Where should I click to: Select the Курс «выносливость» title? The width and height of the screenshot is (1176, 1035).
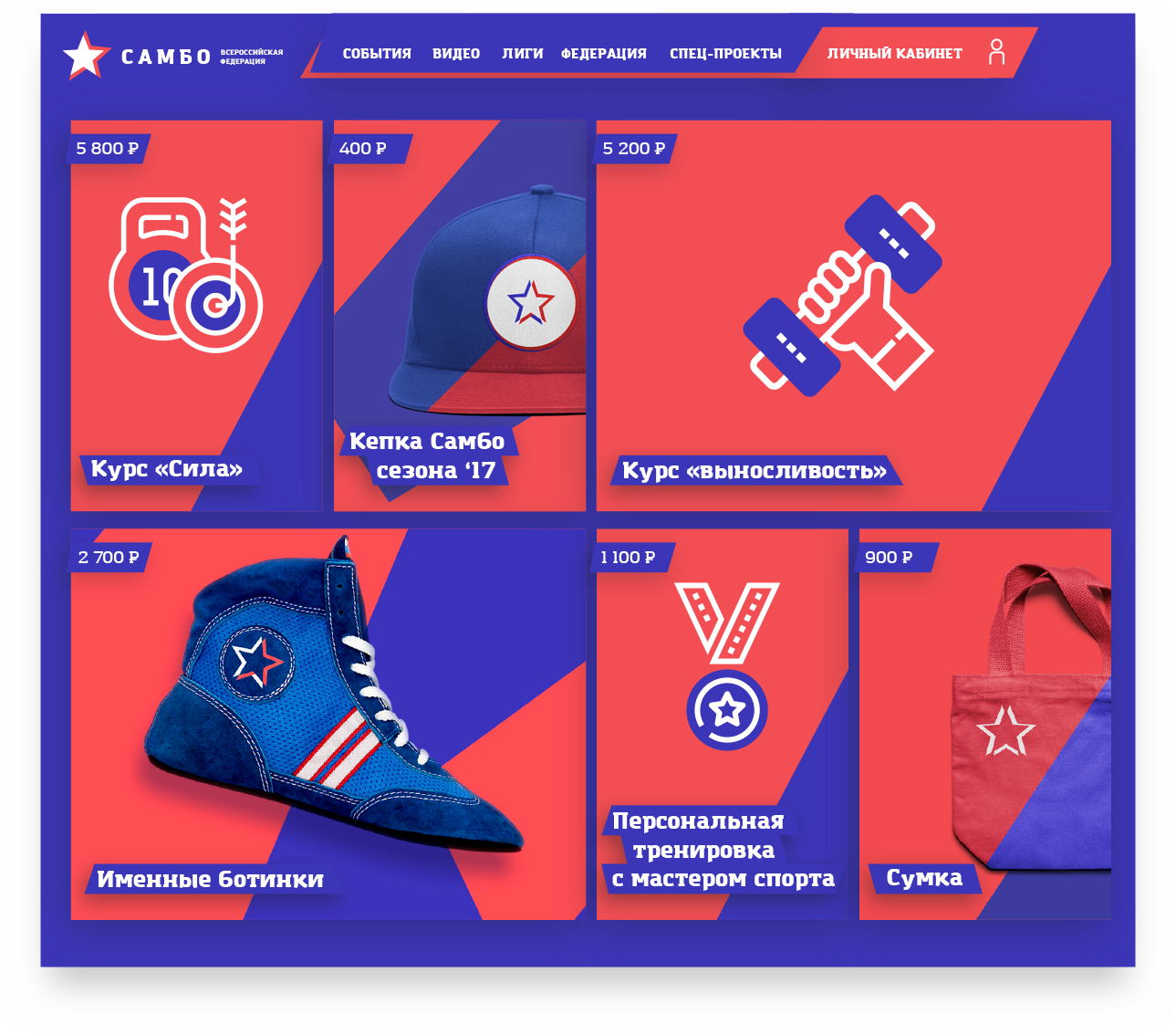755,471
